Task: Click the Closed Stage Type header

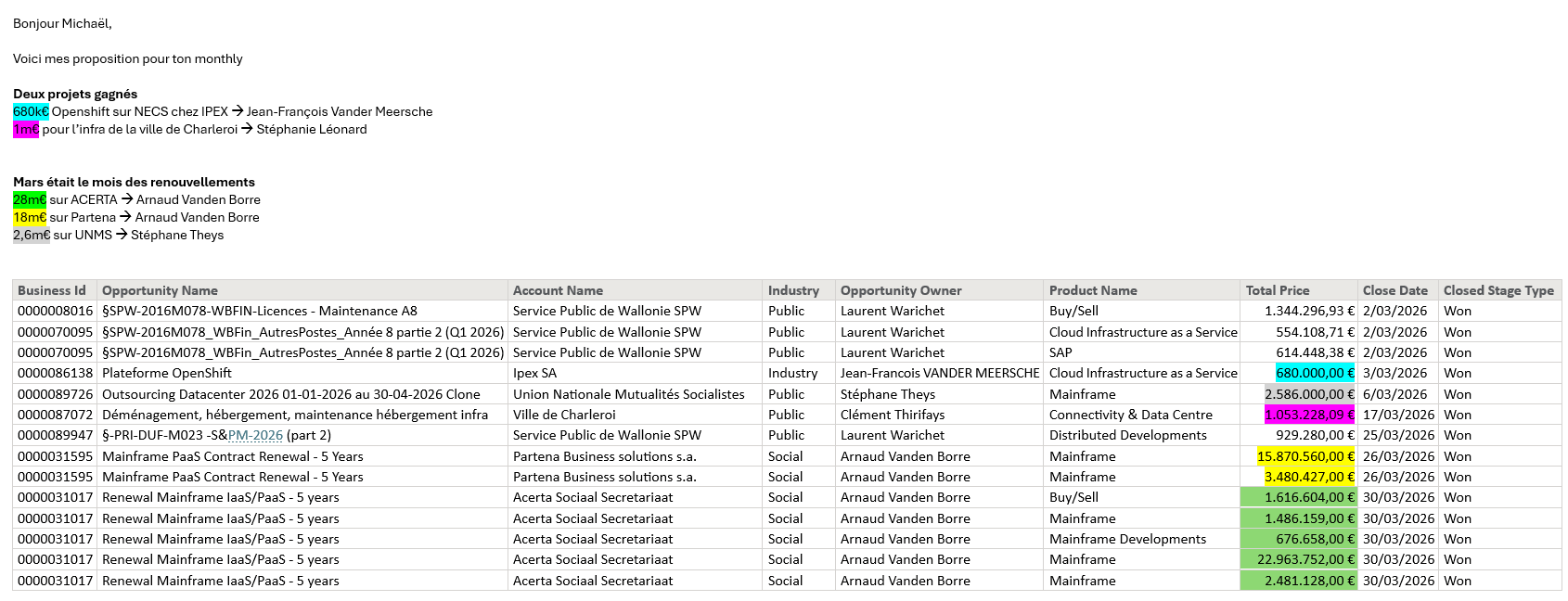Action: (x=1498, y=290)
